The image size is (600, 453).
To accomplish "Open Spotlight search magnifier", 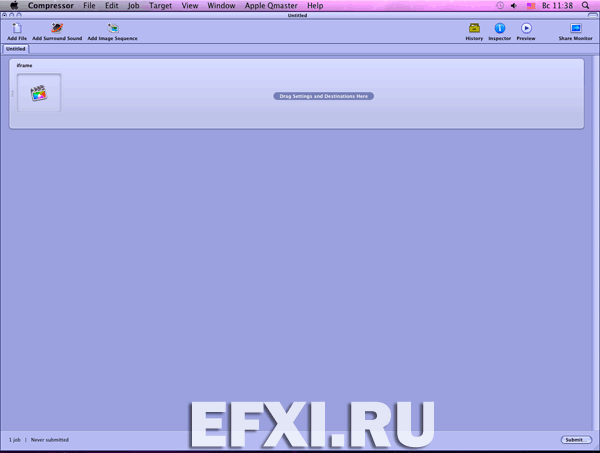I will [585, 5].
